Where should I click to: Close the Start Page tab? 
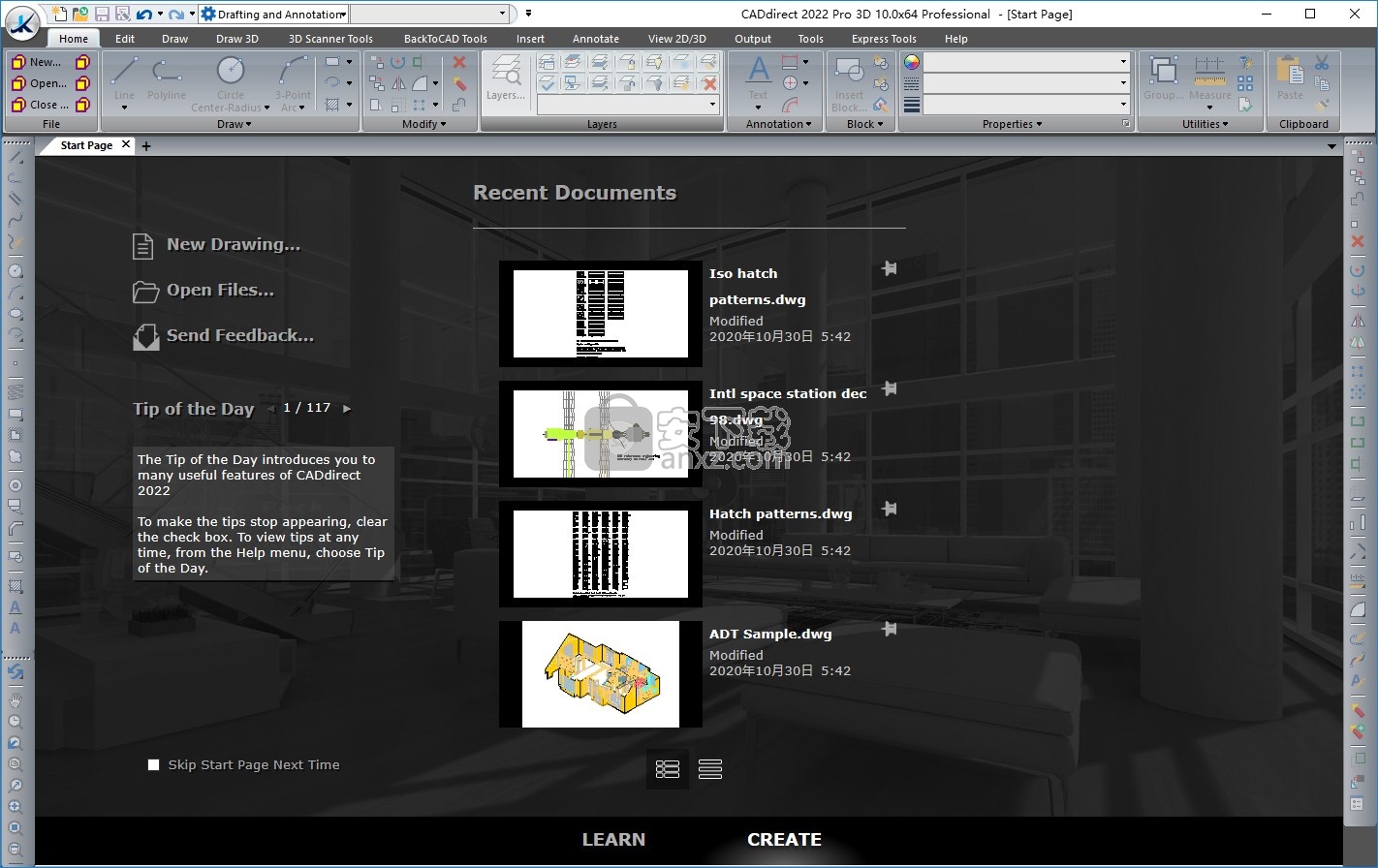point(125,145)
